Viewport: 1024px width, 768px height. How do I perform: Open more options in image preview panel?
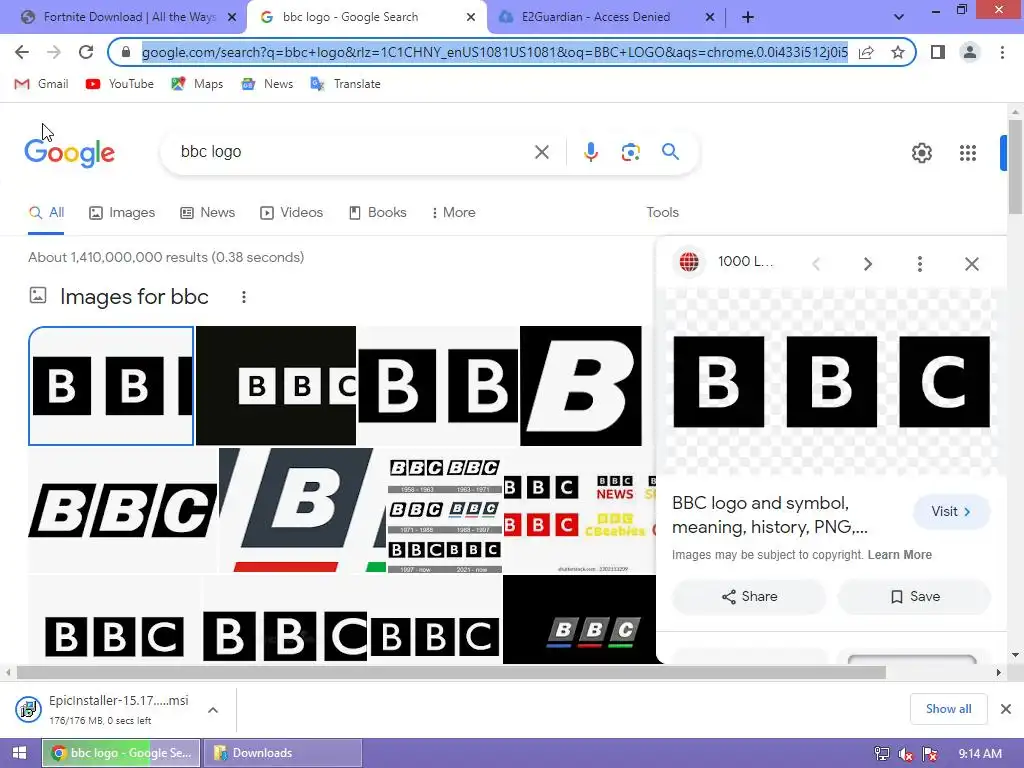tap(920, 264)
